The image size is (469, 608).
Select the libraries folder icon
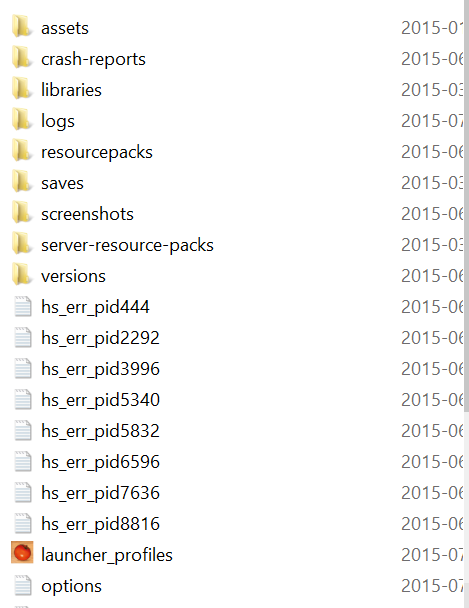22,88
